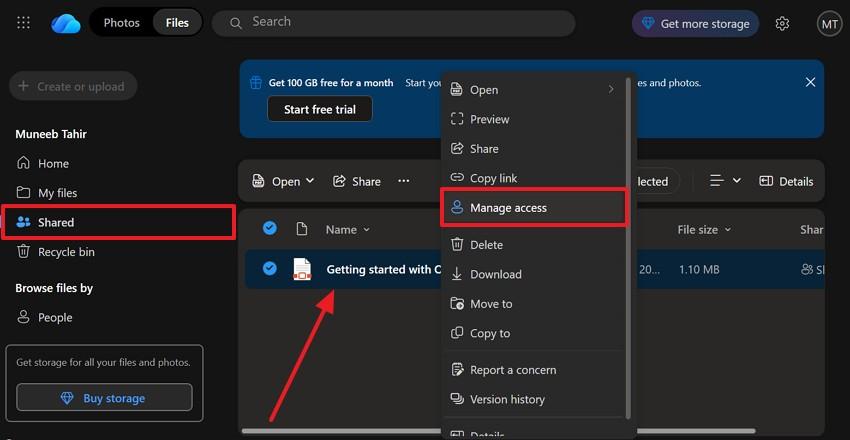850x440 pixels.
Task: Choose Share from the context menu
Action: (533, 148)
